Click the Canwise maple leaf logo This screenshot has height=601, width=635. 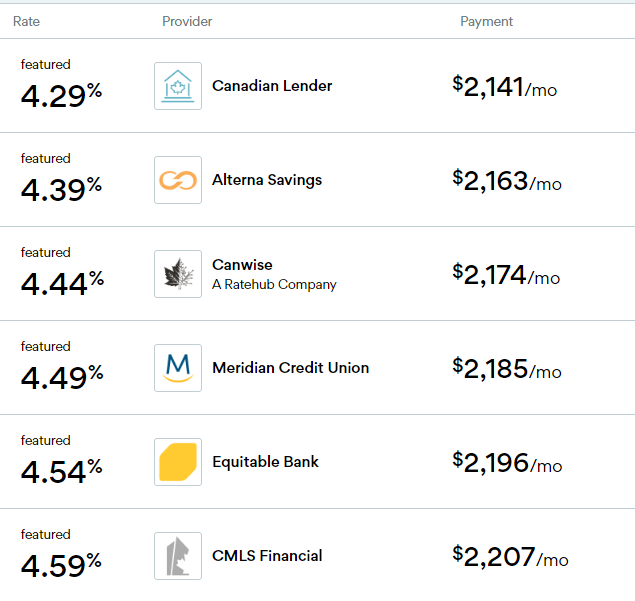(178, 274)
